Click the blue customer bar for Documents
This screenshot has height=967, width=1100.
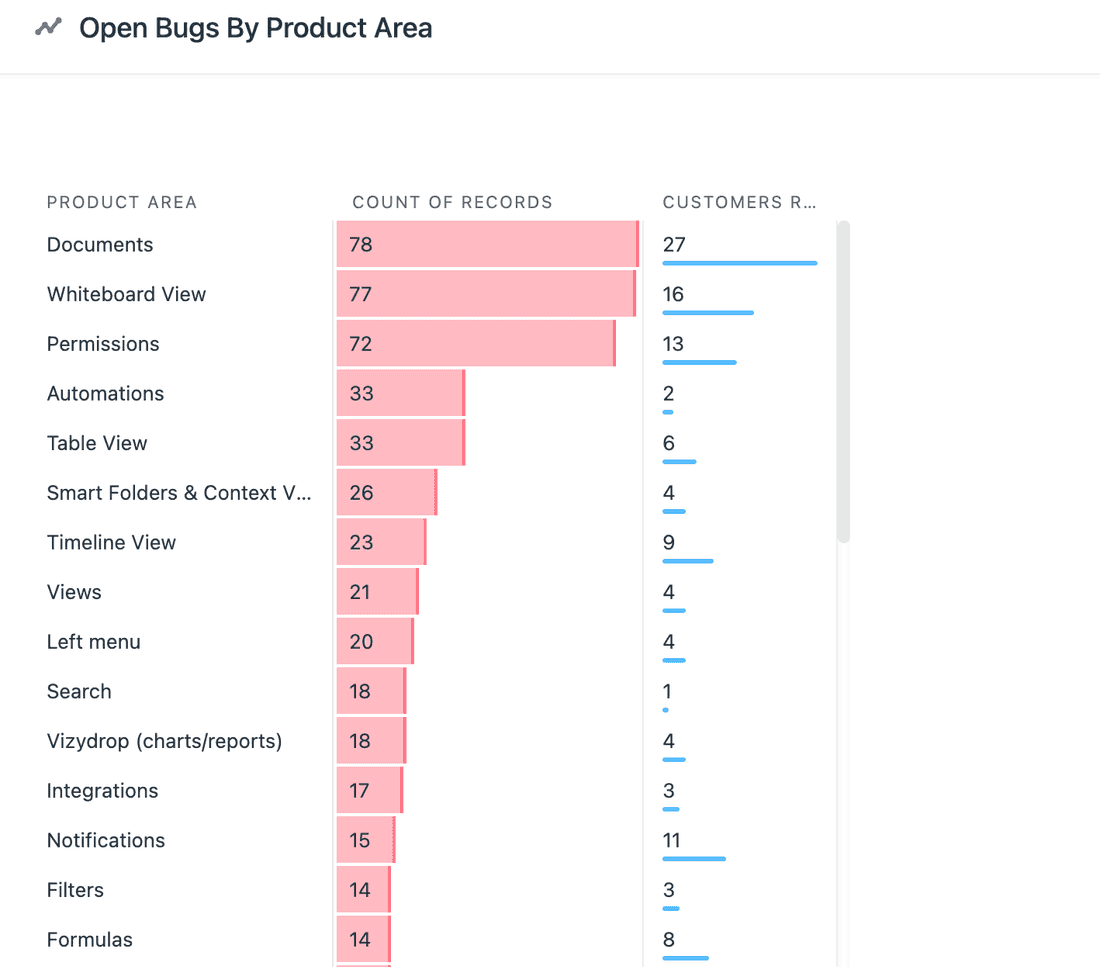[739, 263]
